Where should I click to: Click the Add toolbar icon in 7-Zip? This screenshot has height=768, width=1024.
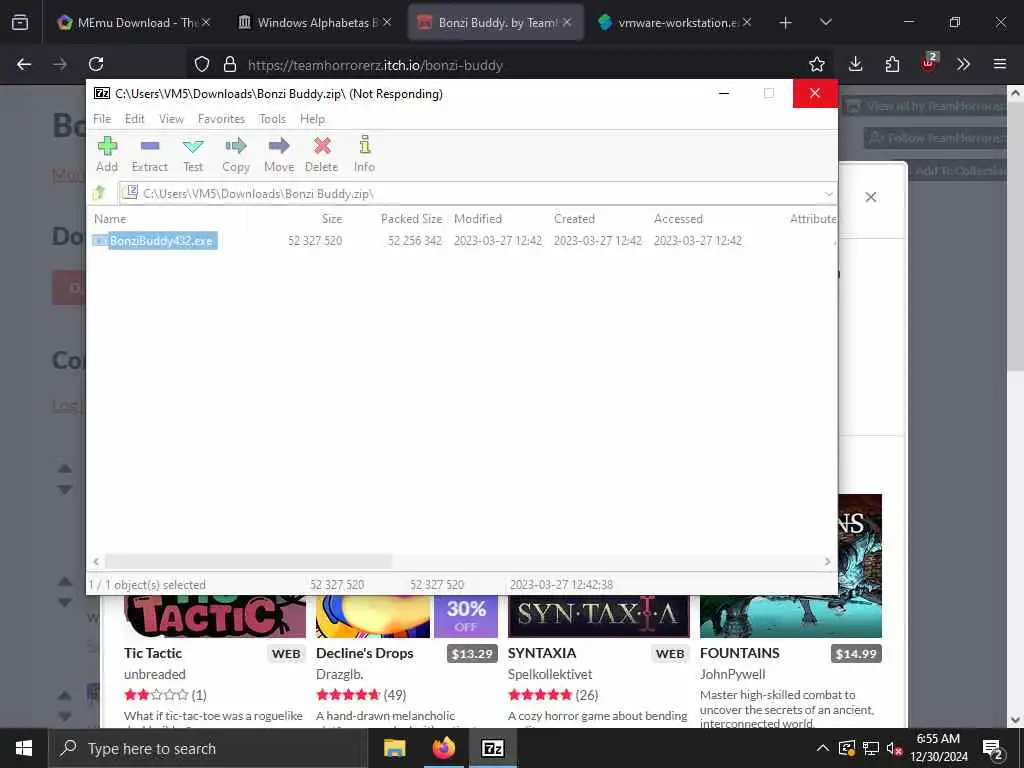coord(107,154)
